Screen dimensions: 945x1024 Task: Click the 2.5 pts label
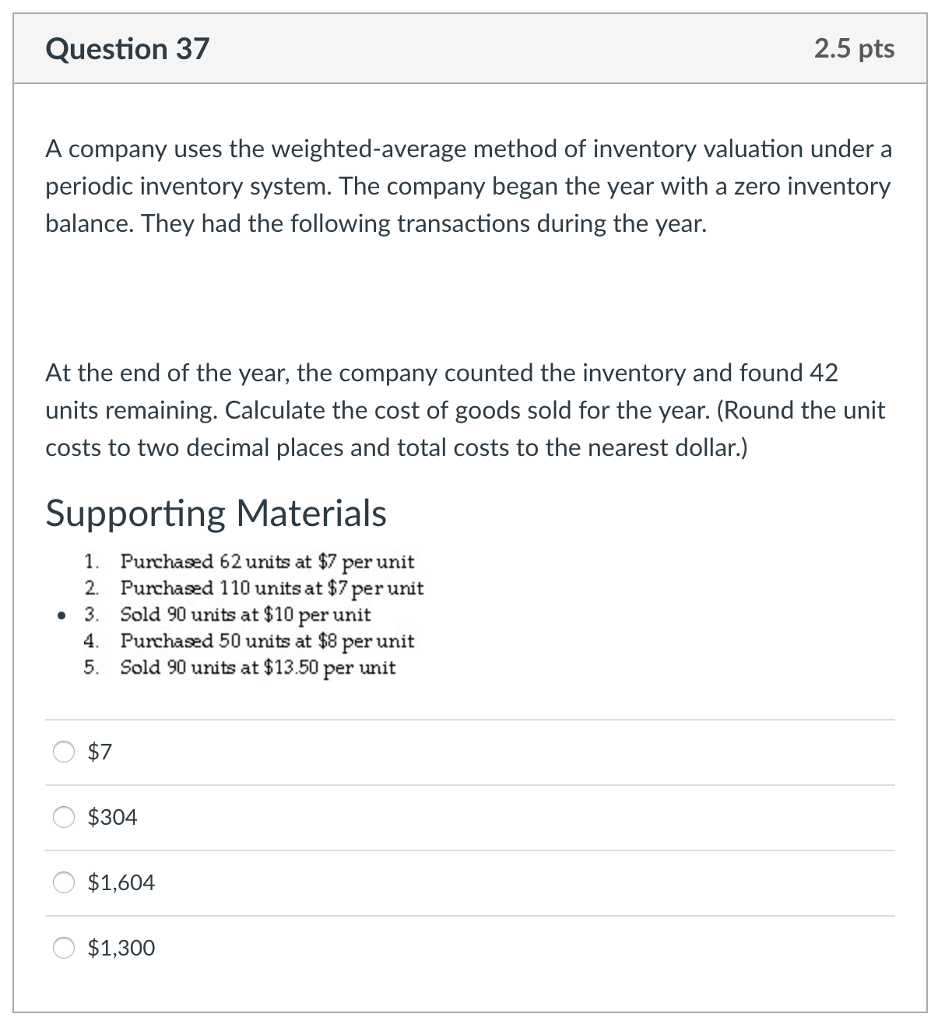click(x=854, y=48)
